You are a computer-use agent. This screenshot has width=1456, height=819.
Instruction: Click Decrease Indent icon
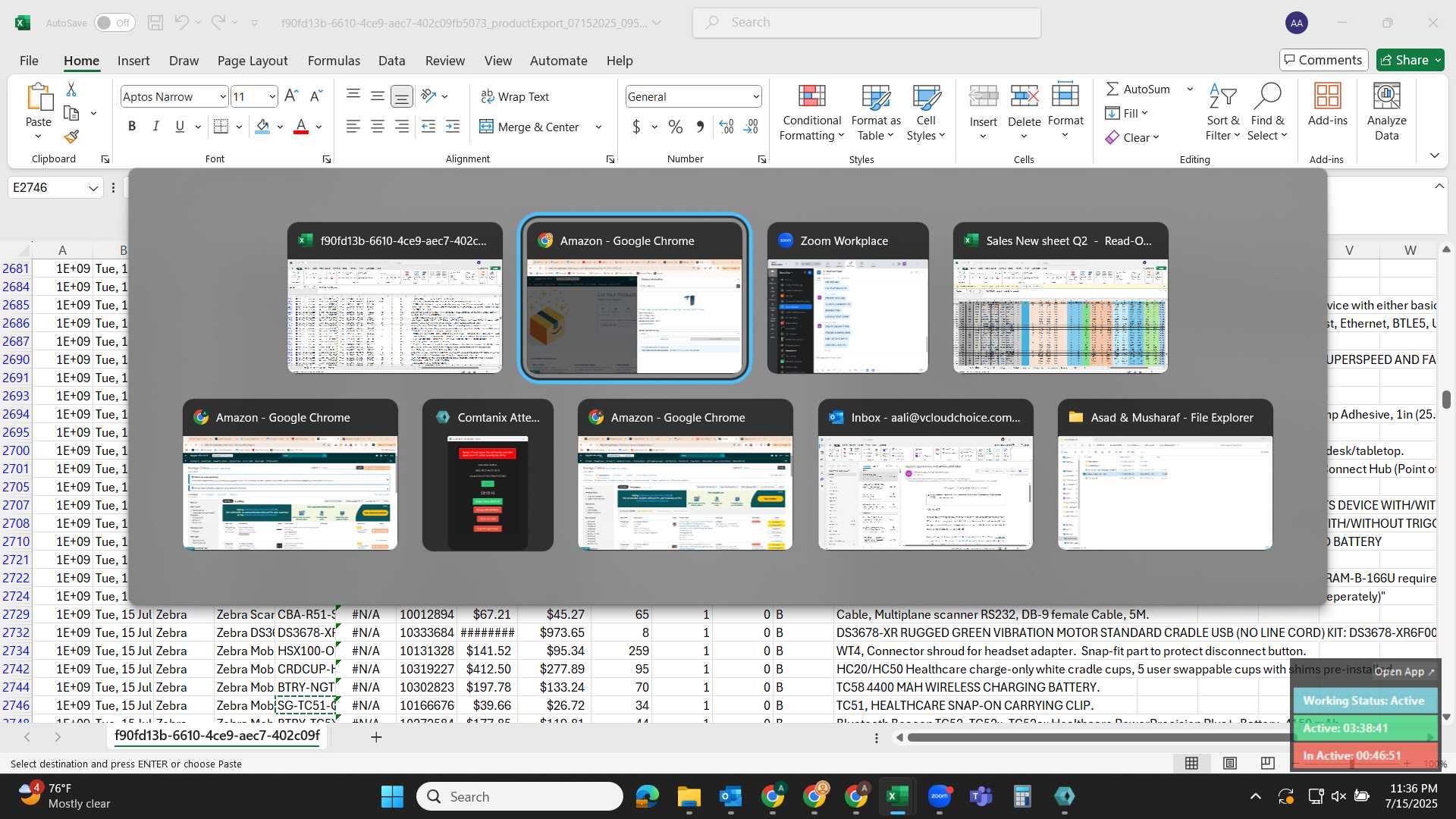[428, 127]
